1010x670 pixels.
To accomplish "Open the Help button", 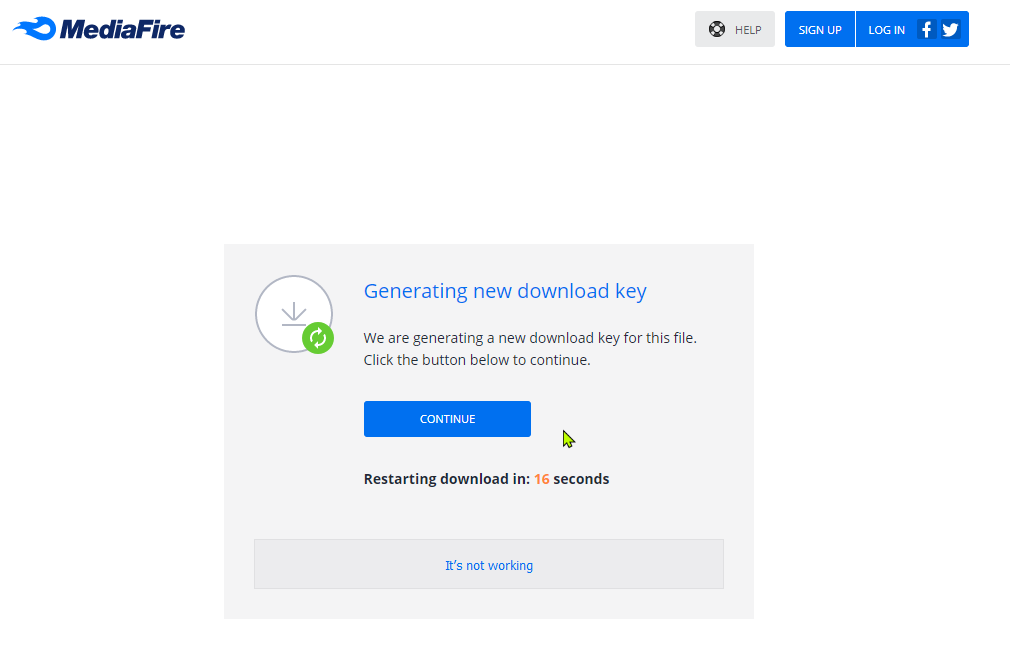I will click(734, 29).
